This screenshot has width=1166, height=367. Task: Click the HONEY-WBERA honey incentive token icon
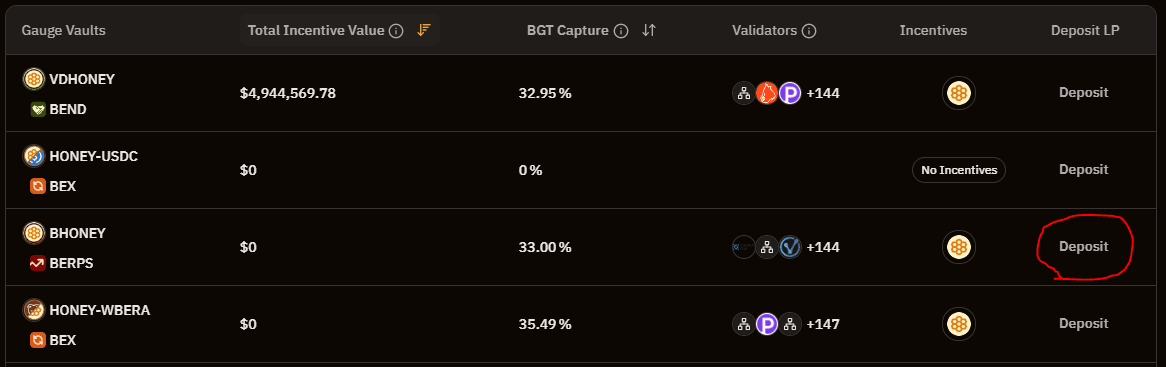click(x=959, y=324)
